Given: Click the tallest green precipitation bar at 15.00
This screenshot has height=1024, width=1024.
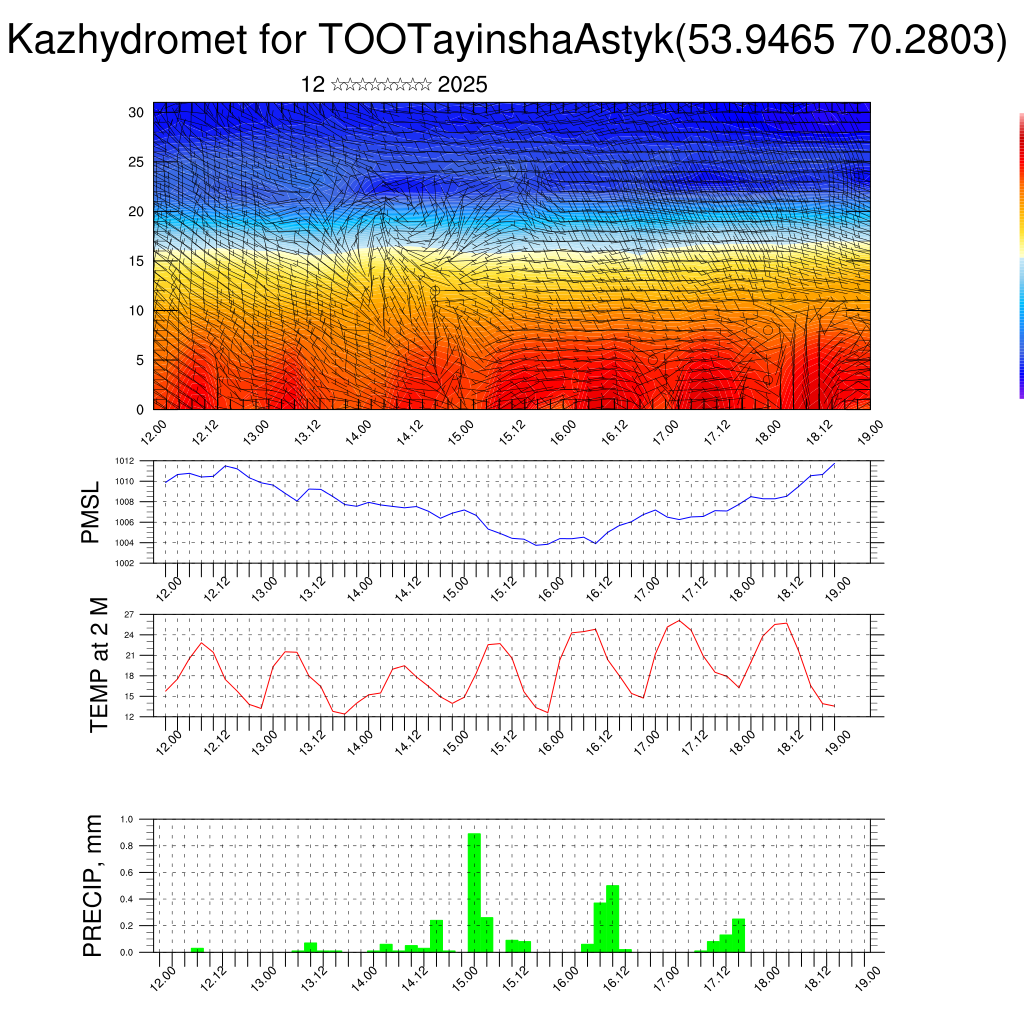Looking at the screenshot, I should tap(475, 893).
